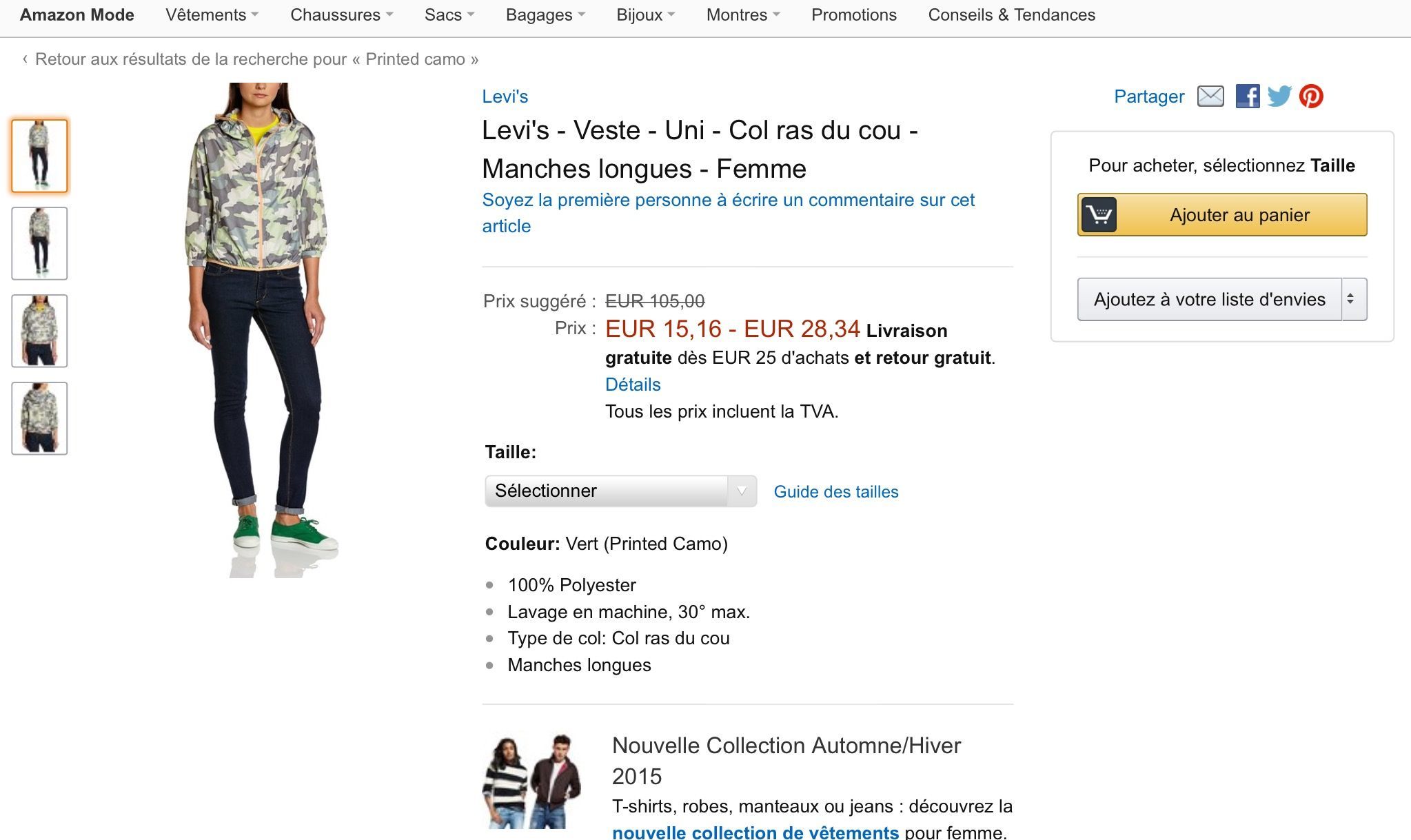Click the cart icon on Ajouter au panier

[1099, 215]
